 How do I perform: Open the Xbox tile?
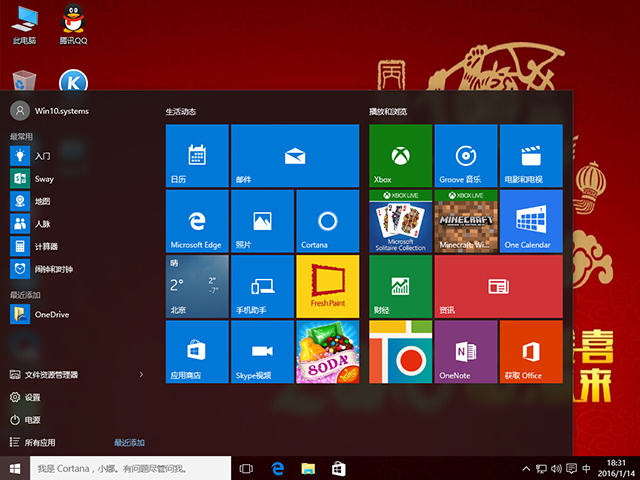[400, 155]
